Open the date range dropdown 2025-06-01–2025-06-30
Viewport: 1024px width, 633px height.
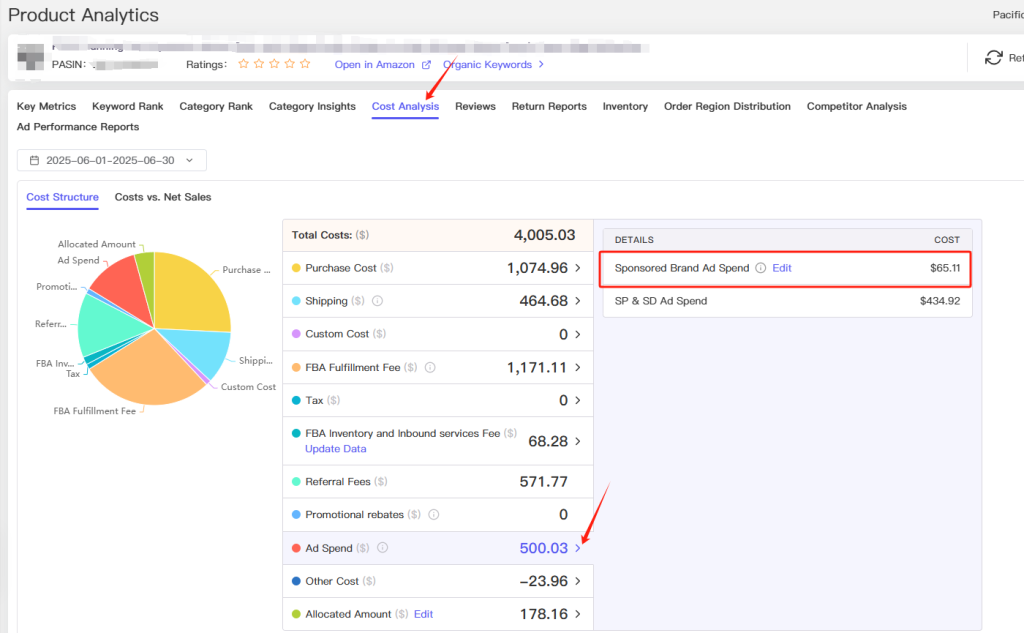point(112,160)
